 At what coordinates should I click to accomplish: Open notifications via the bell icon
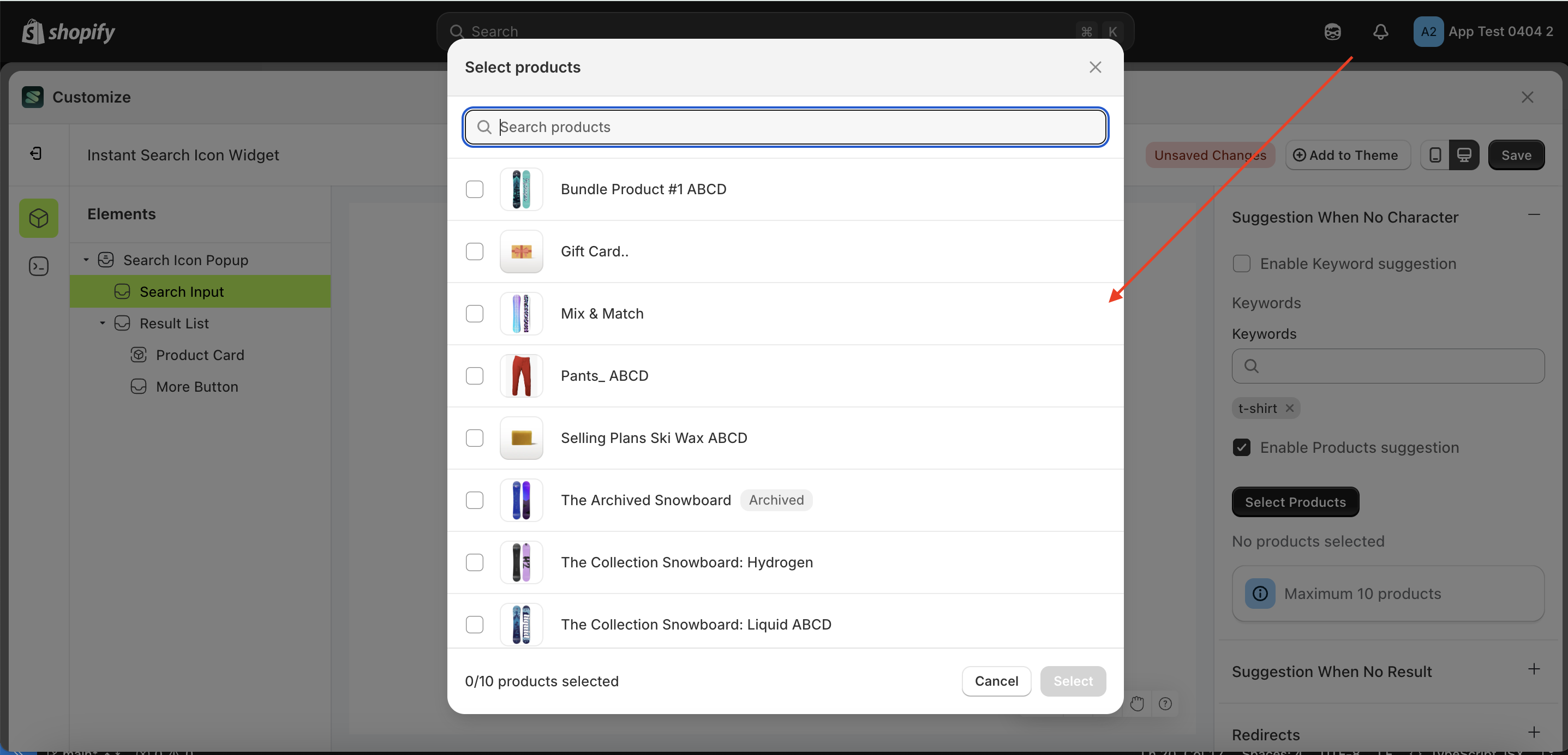pyautogui.click(x=1380, y=32)
